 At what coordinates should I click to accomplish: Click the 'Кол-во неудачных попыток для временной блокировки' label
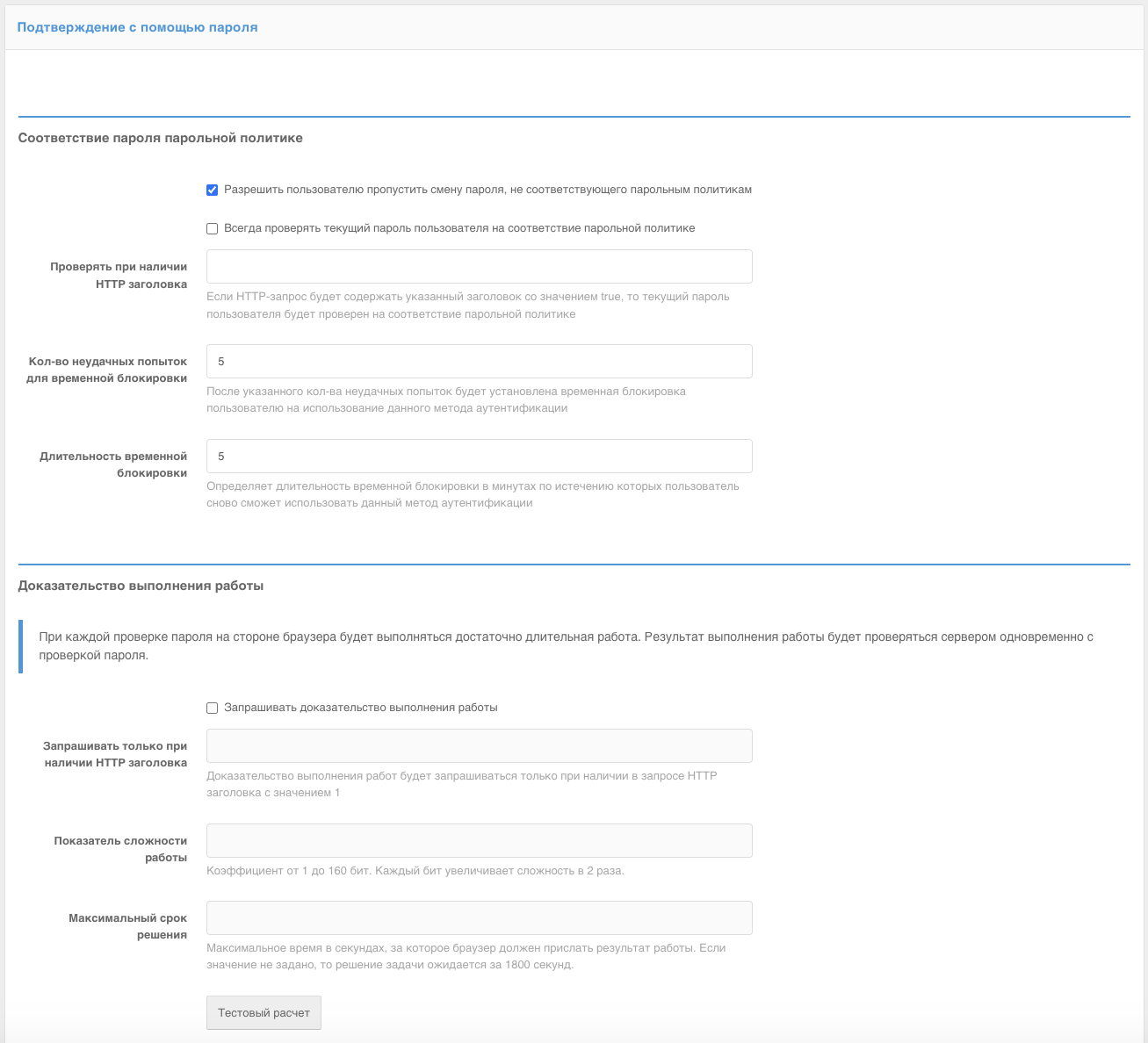pyautogui.click(x=107, y=370)
